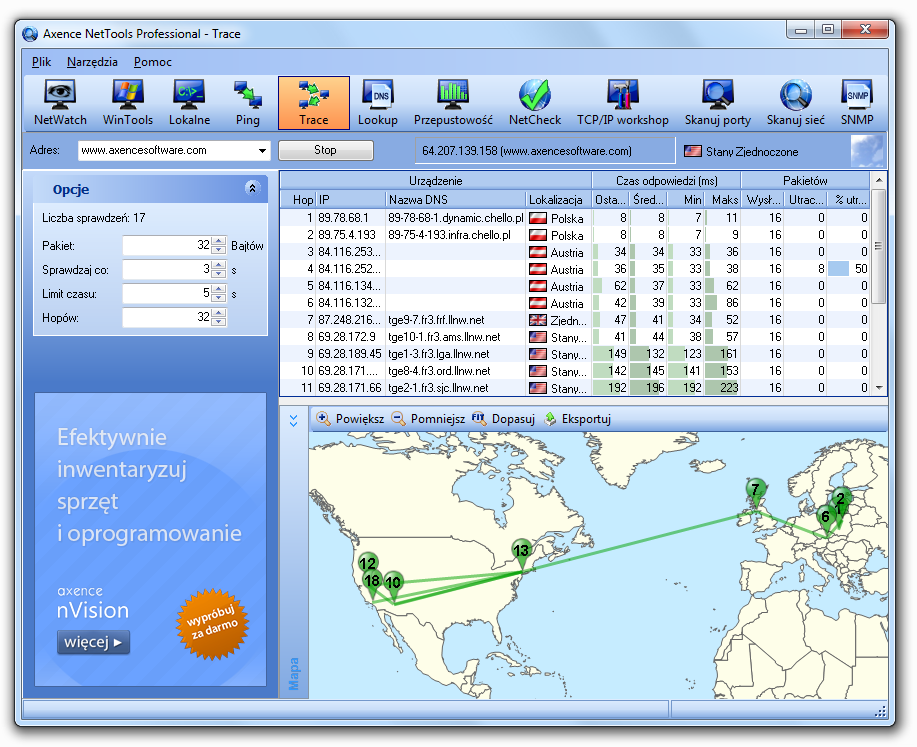Screen dimensions: 917x747
Task: Open the Adres address dropdown
Action: tap(263, 151)
